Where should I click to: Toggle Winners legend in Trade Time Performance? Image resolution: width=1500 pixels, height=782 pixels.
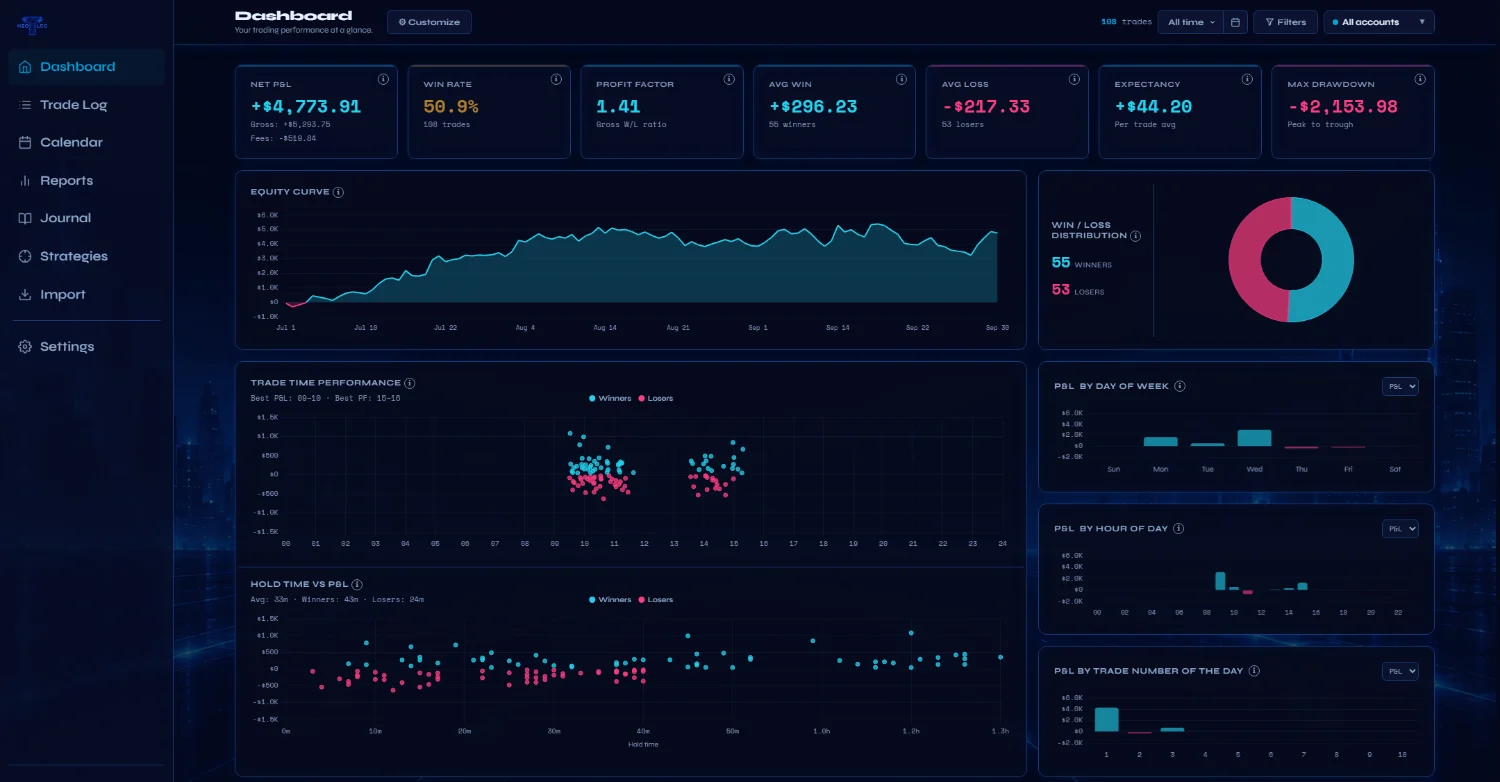coord(610,398)
